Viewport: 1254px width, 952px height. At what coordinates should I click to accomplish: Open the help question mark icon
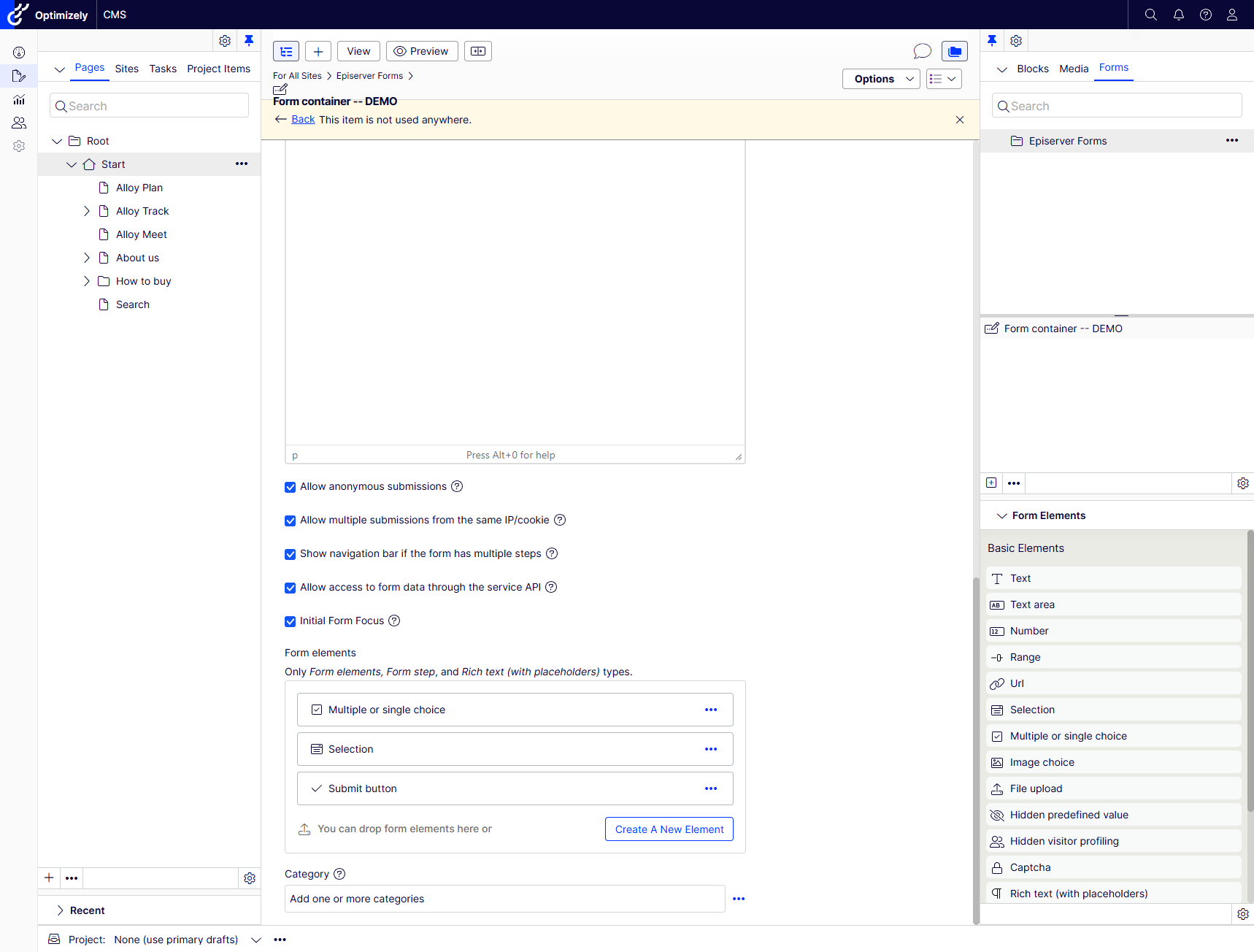click(x=1205, y=15)
